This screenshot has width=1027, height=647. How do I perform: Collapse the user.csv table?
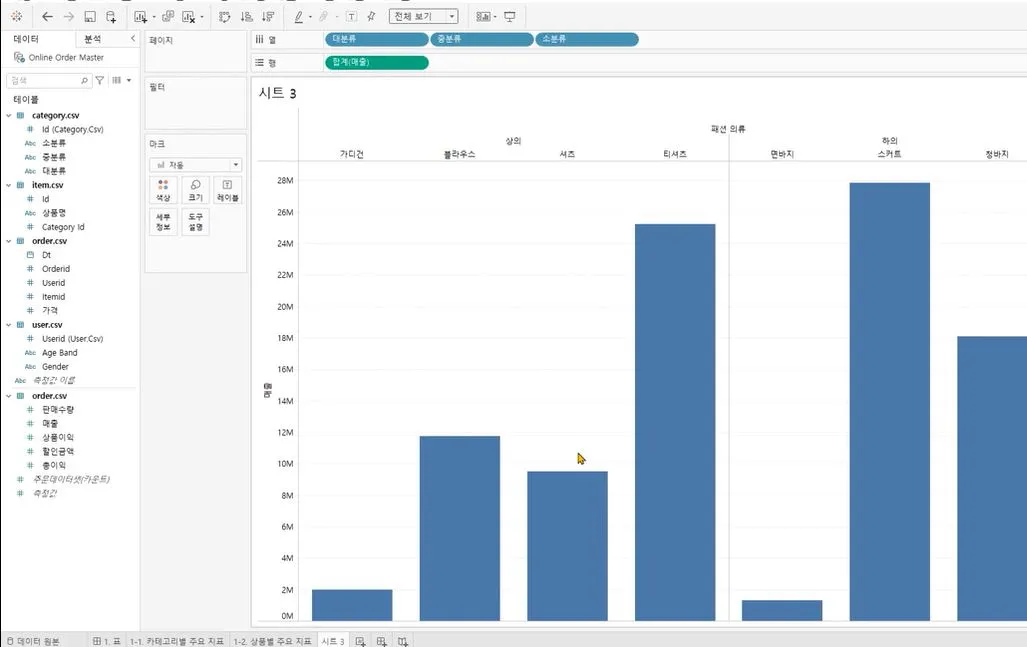[x=9, y=325]
